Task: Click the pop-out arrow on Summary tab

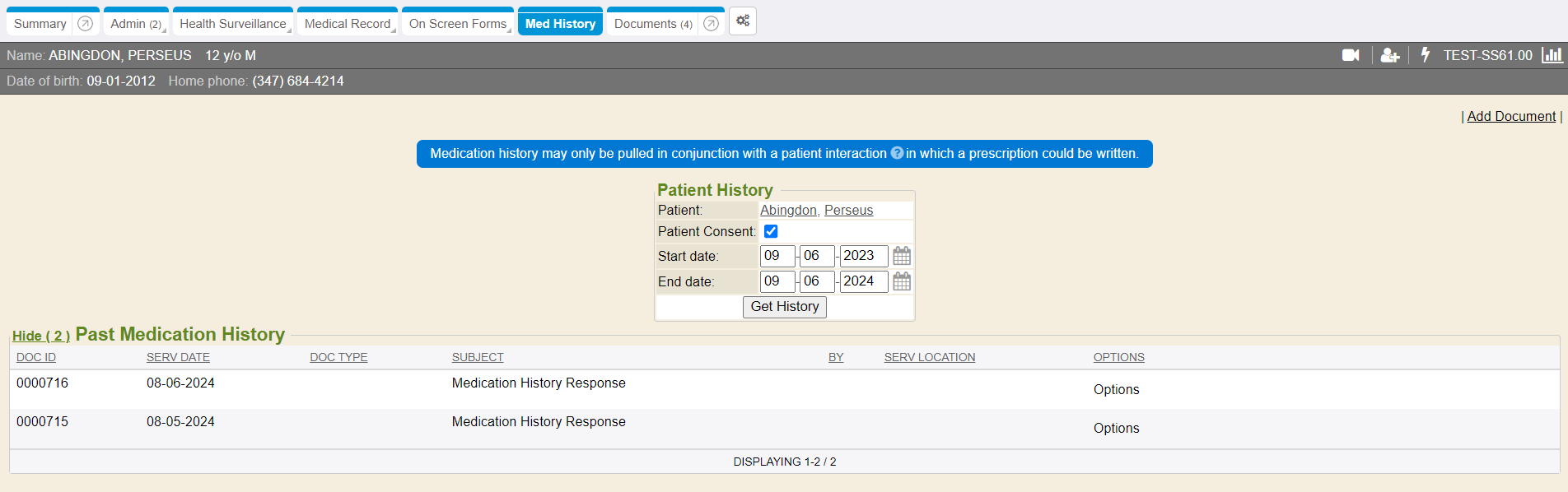Action: coord(85,24)
